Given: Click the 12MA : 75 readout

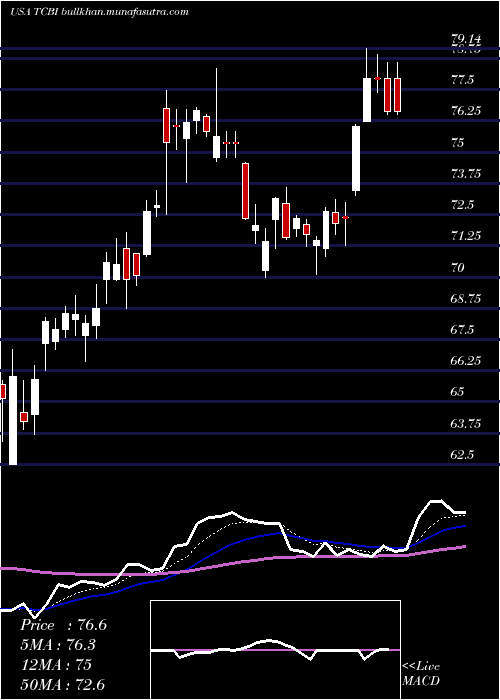Looking at the screenshot, I should [56, 665].
